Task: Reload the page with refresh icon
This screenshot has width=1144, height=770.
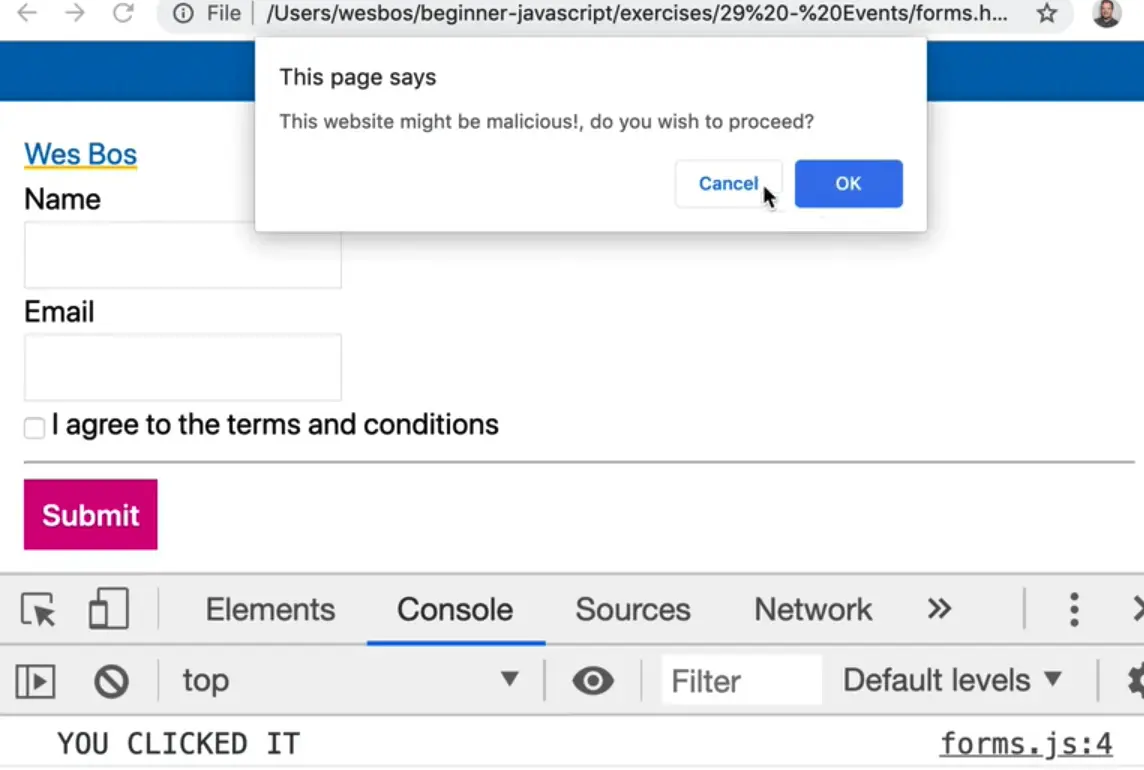Action: (123, 13)
